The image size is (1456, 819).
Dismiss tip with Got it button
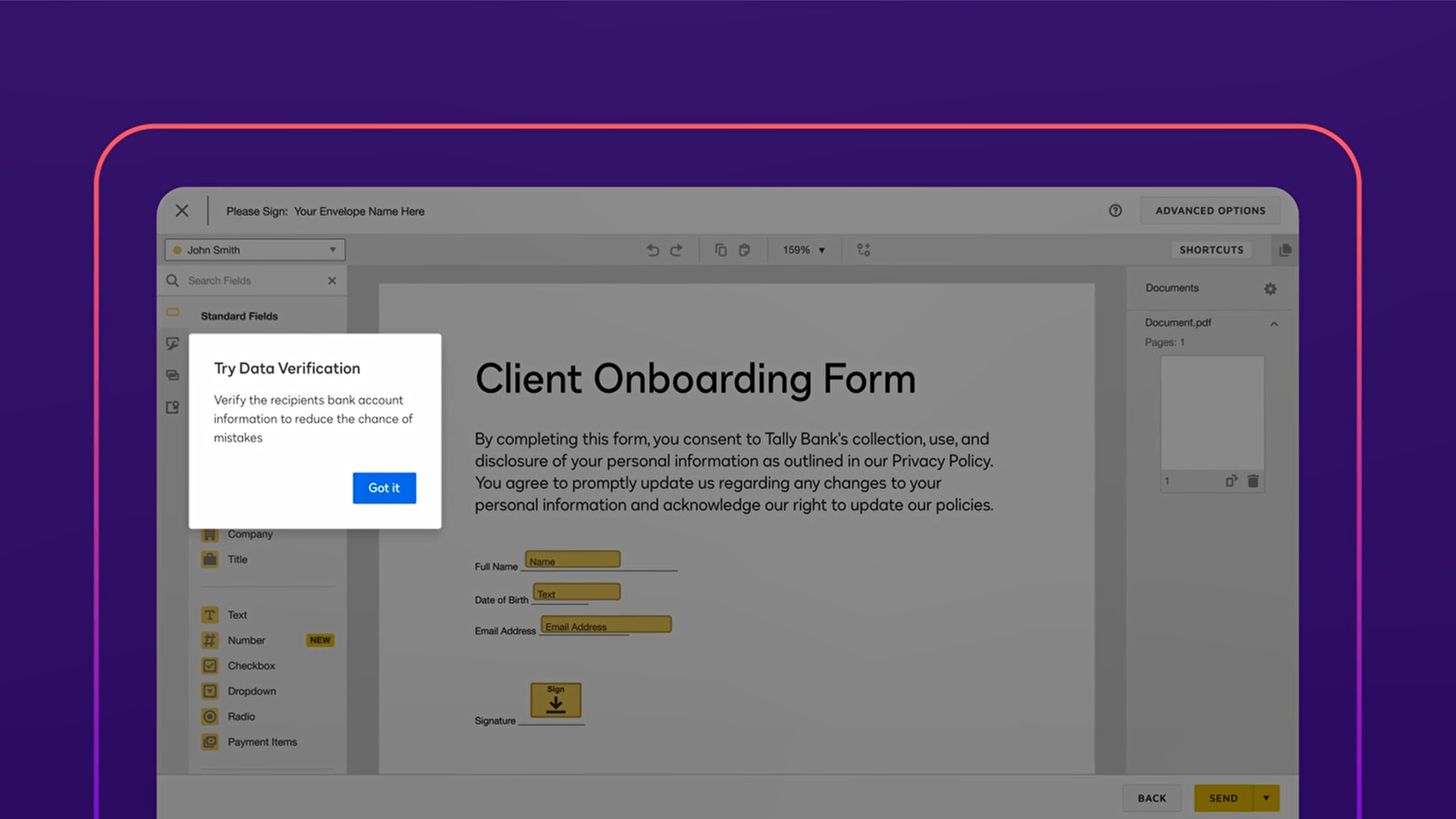tap(384, 488)
